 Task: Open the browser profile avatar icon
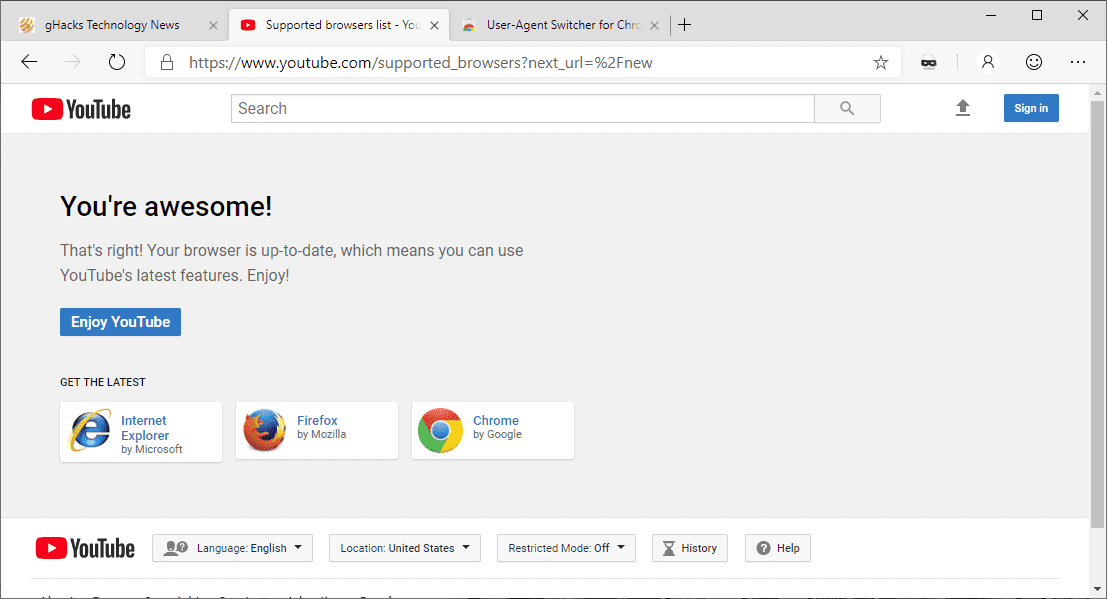[x=988, y=62]
